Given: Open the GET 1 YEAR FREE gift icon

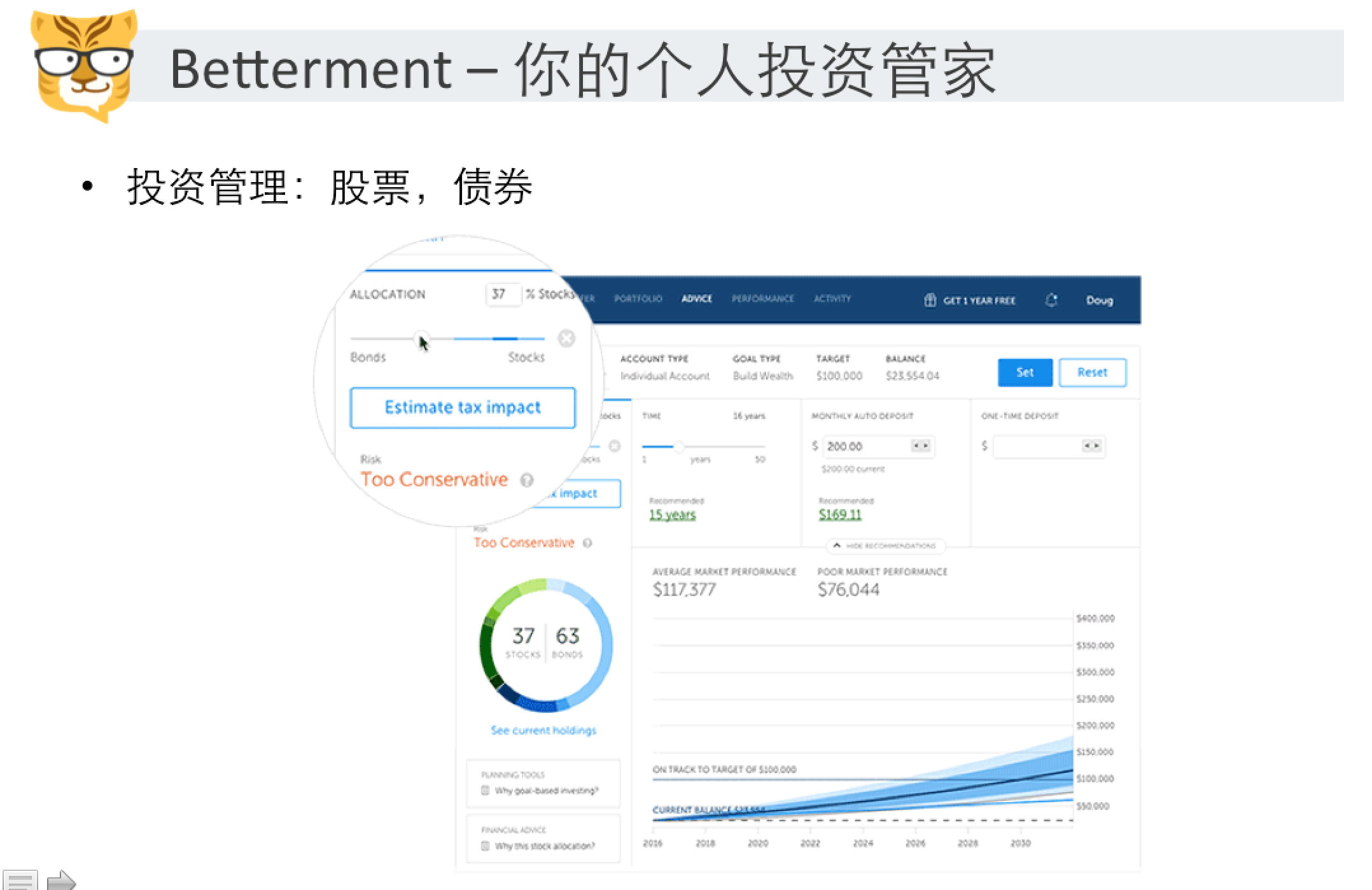Looking at the screenshot, I should click(x=931, y=299).
